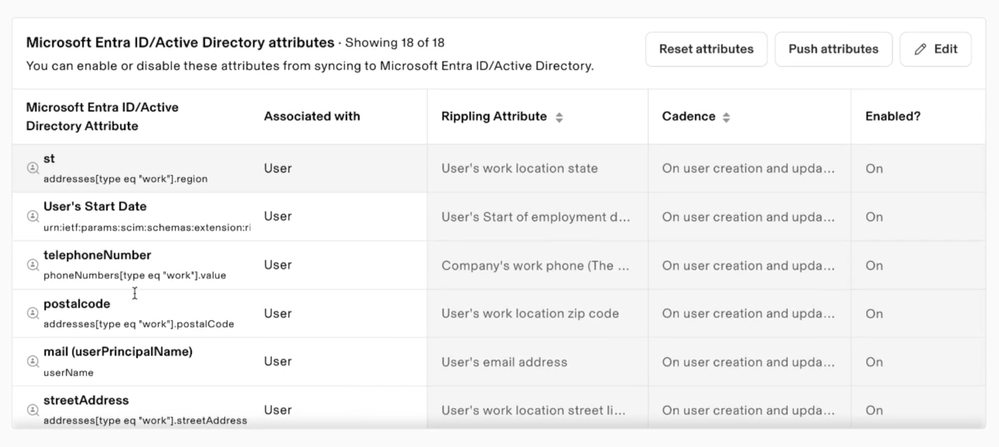999x447 pixels.
Task: Select the User's Start Date attribute name
Action: point(95,206)
